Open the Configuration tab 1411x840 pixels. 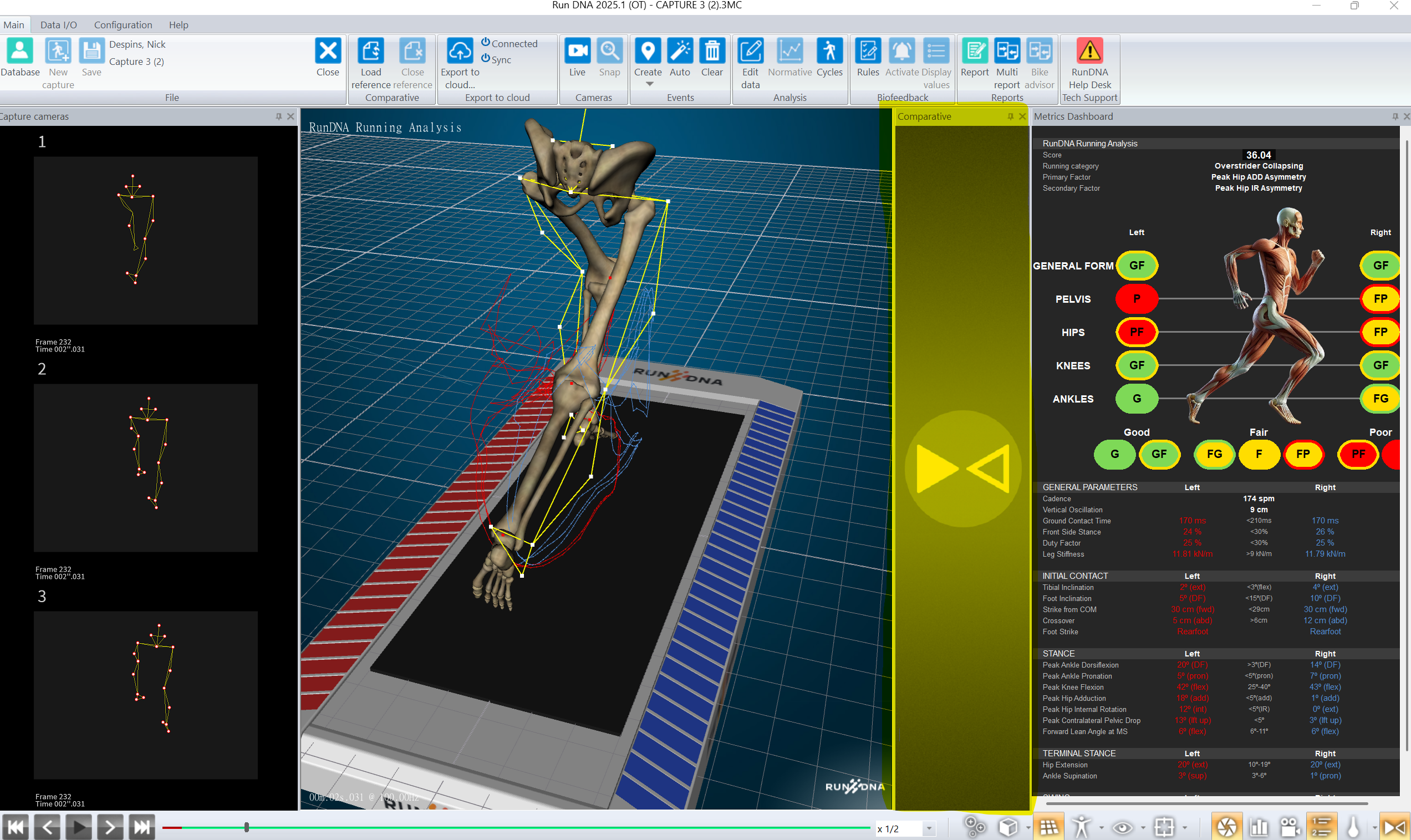pos(123,25)
